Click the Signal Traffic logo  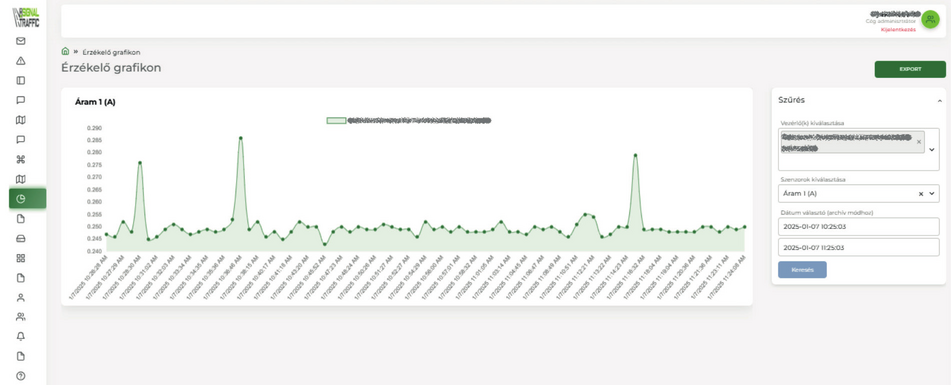coord(26,18)
